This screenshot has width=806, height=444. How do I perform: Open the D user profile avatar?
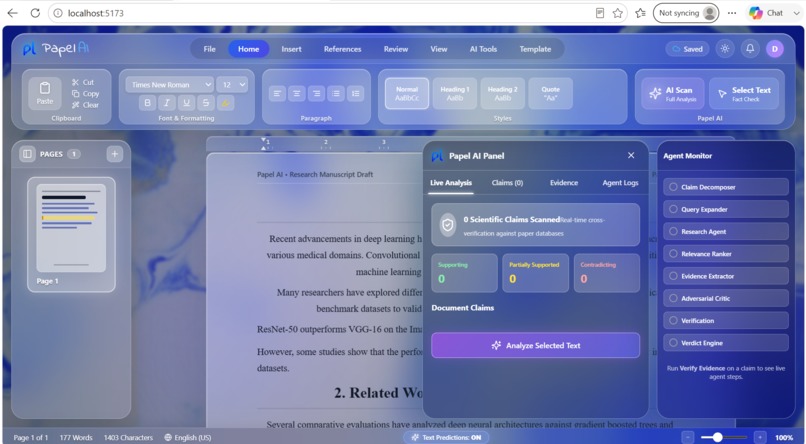click(775, 49)
